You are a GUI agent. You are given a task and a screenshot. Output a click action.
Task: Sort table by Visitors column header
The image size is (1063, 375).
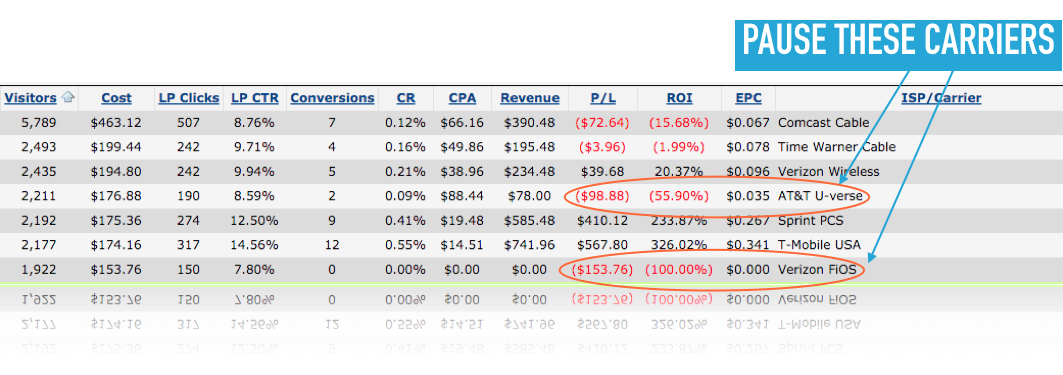pyautogui.click(x=31, y=98)
